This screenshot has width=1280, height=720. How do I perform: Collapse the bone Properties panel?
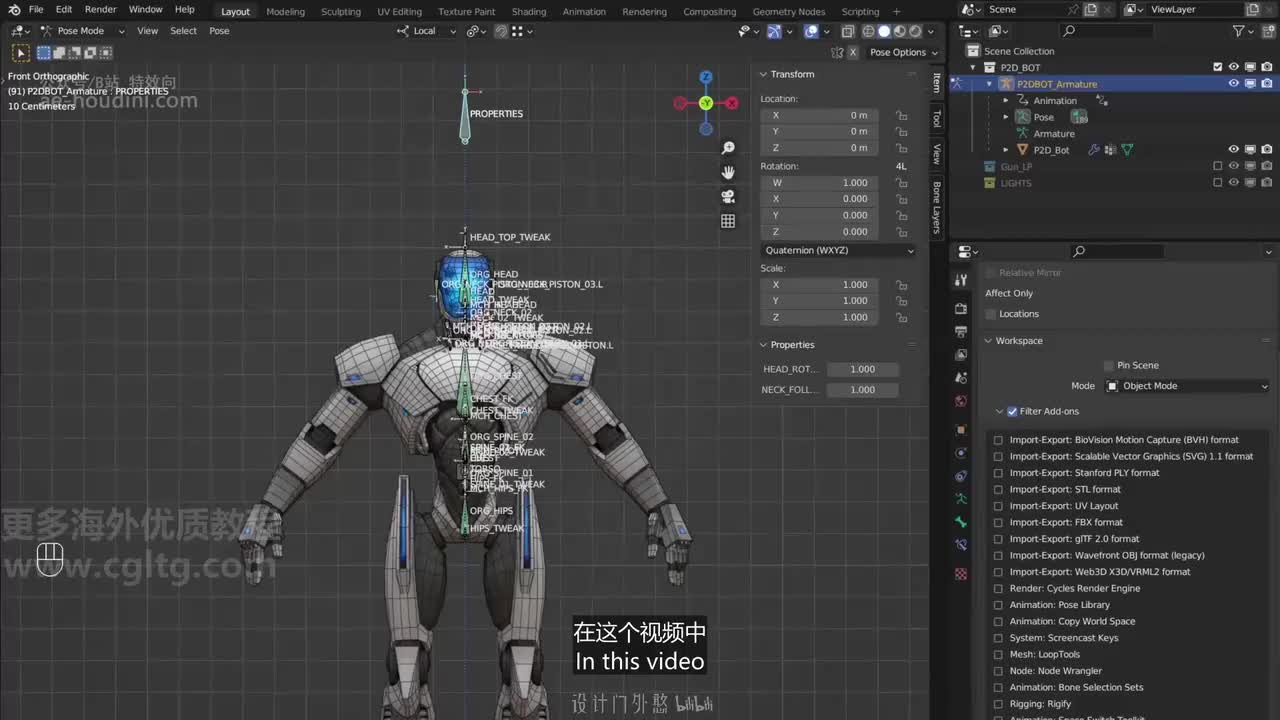coord(763,345)
